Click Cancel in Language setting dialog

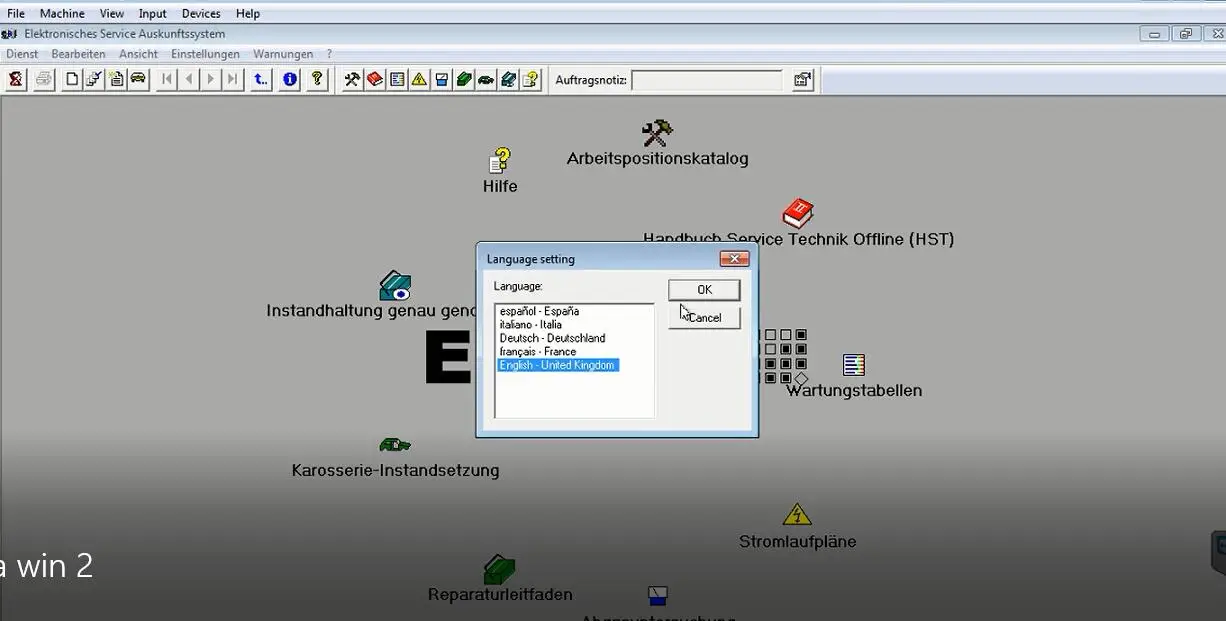(x=704, y=317)
